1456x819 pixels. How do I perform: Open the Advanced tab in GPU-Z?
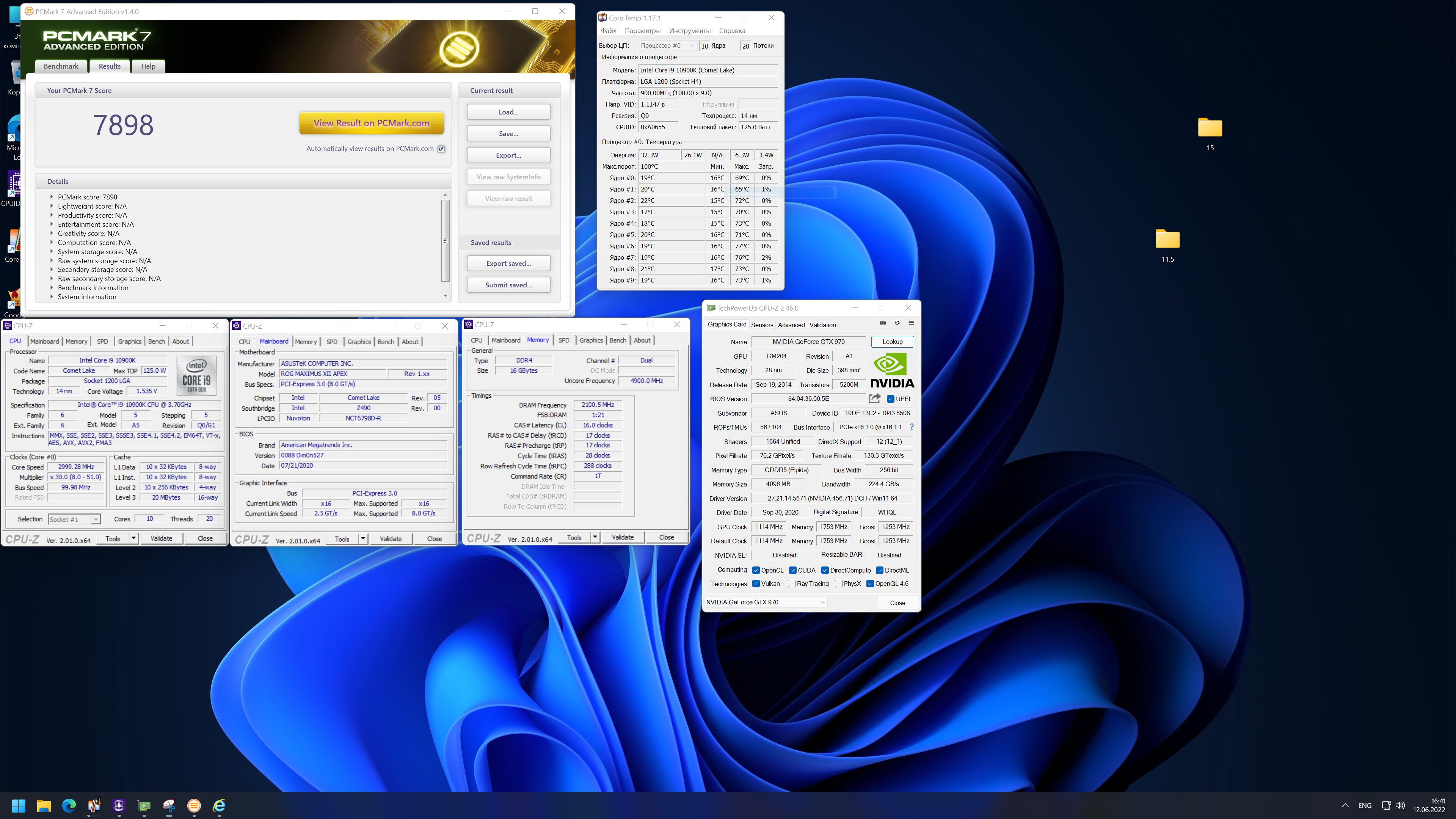[x=791, y=325]
